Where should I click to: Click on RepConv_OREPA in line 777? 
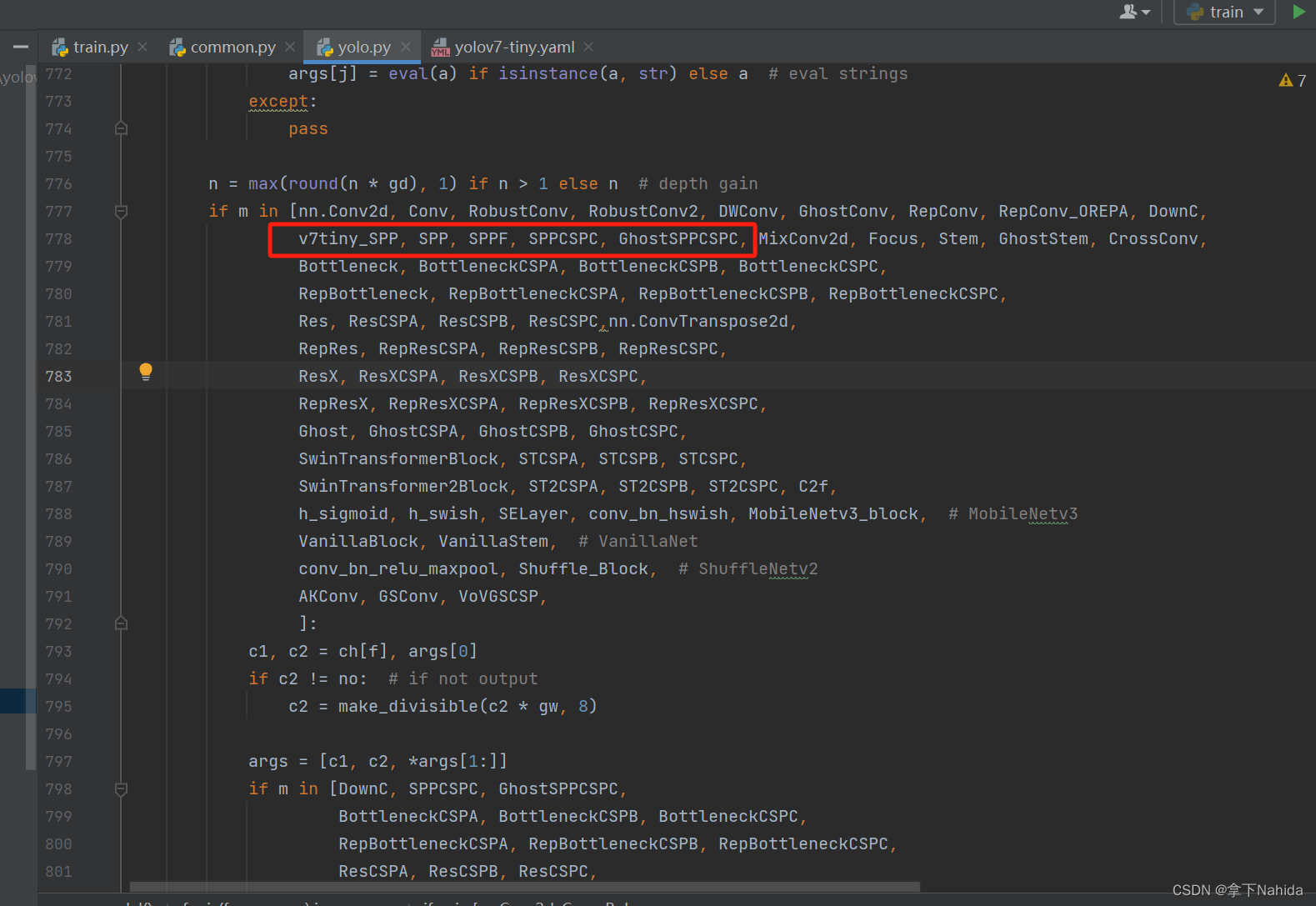1063,212
